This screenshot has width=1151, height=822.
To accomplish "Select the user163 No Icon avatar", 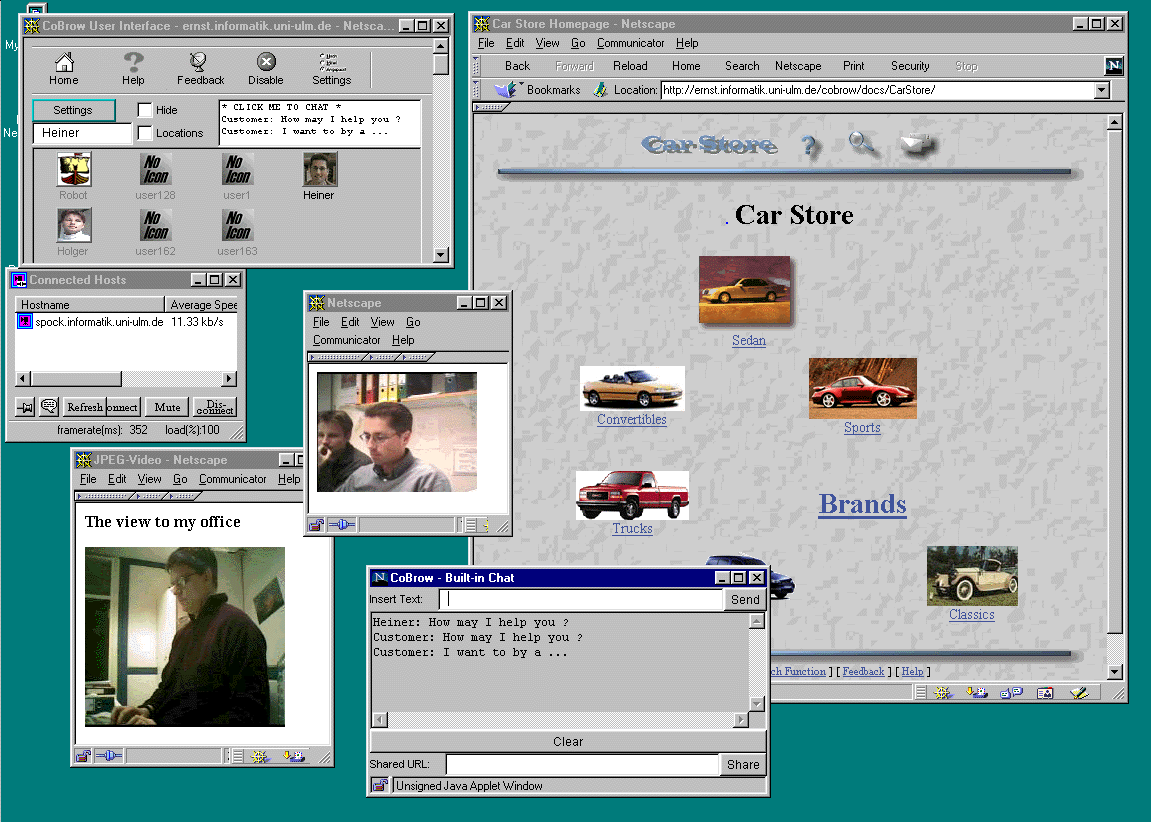I will click(237, 225).
